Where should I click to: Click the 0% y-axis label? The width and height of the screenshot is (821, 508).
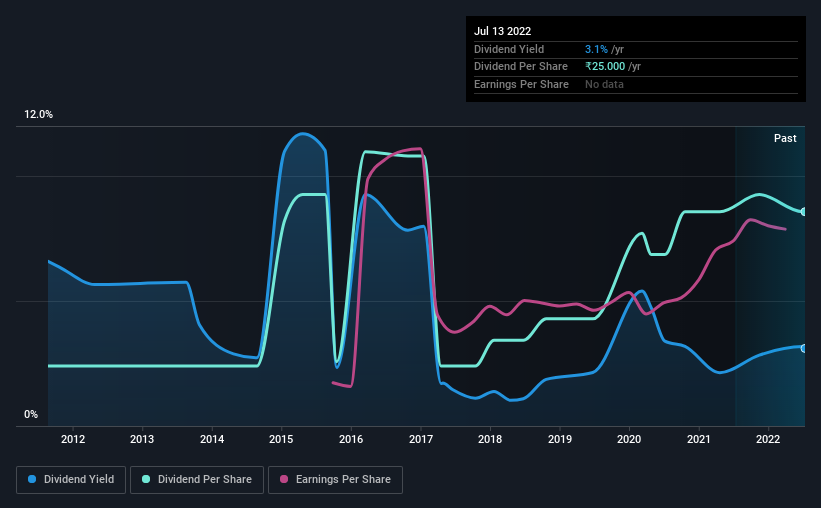pos(31,414)
